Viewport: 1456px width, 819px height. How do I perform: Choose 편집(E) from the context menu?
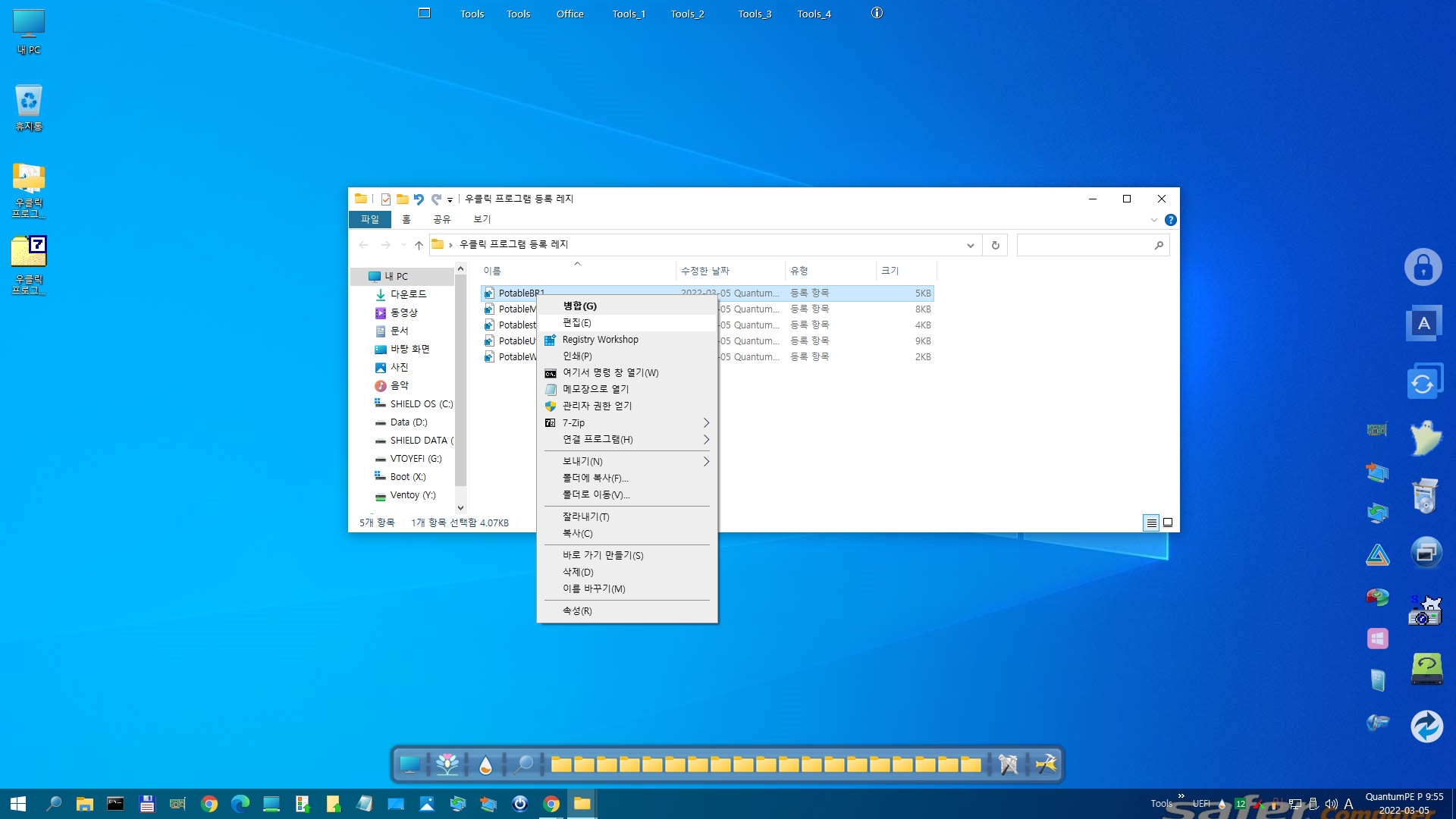[x=627, y=322]
